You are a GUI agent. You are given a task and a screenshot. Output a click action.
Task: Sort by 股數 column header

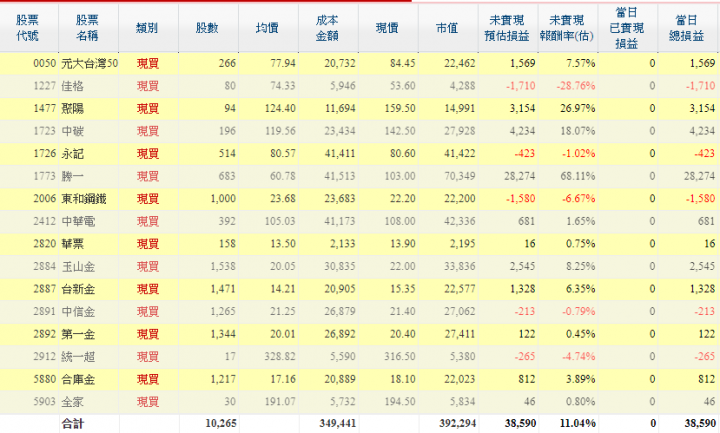pos(208,28)
